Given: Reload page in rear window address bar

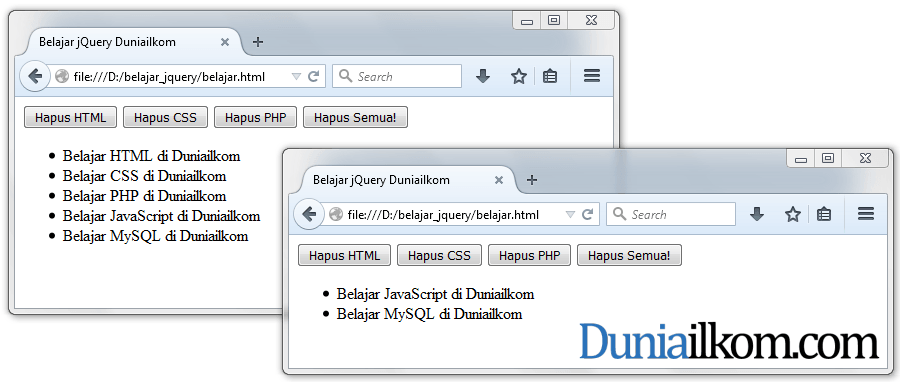Looking at the screenshot, I should pyautogui.click(x=313, y=76).
